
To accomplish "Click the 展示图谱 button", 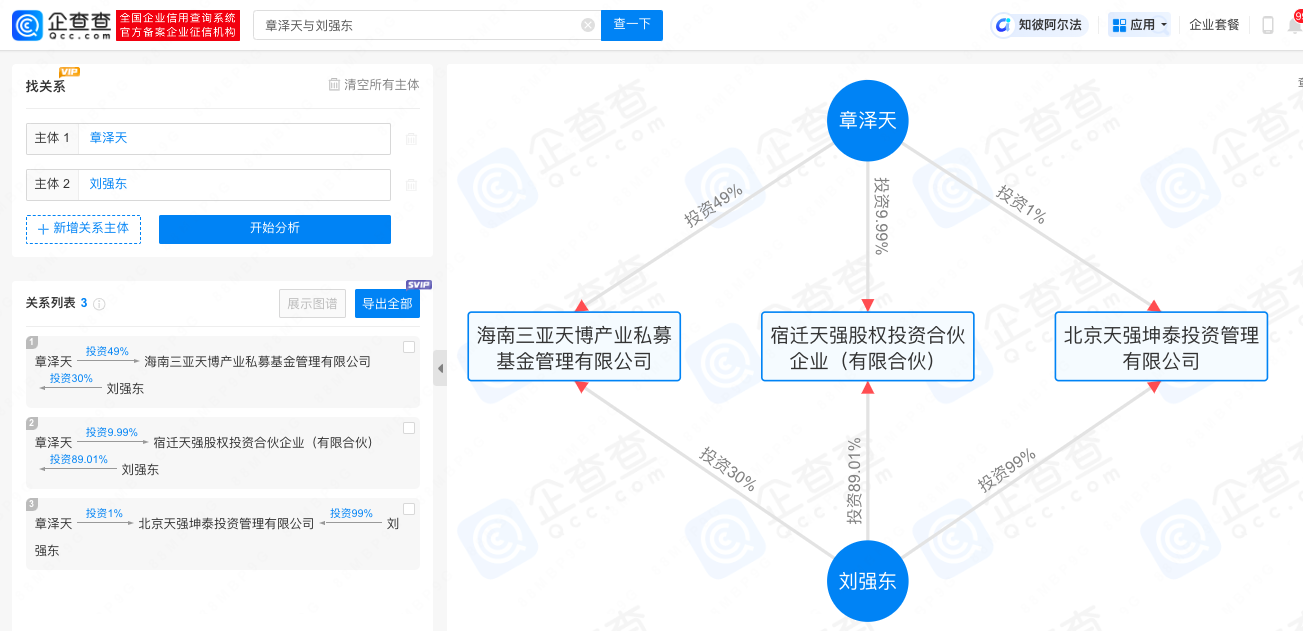I will 313,304.
